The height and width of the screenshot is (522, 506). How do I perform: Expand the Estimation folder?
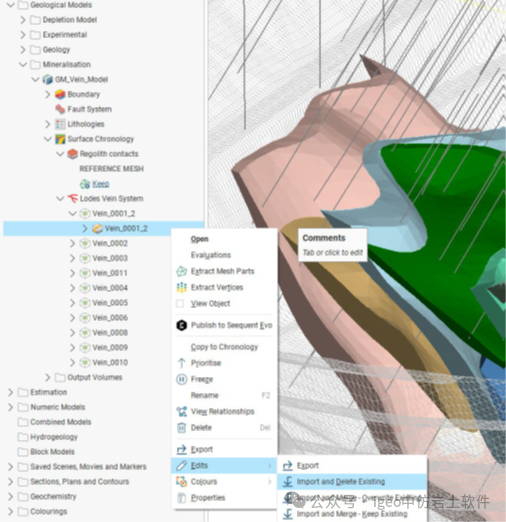[x=10, y=392]
